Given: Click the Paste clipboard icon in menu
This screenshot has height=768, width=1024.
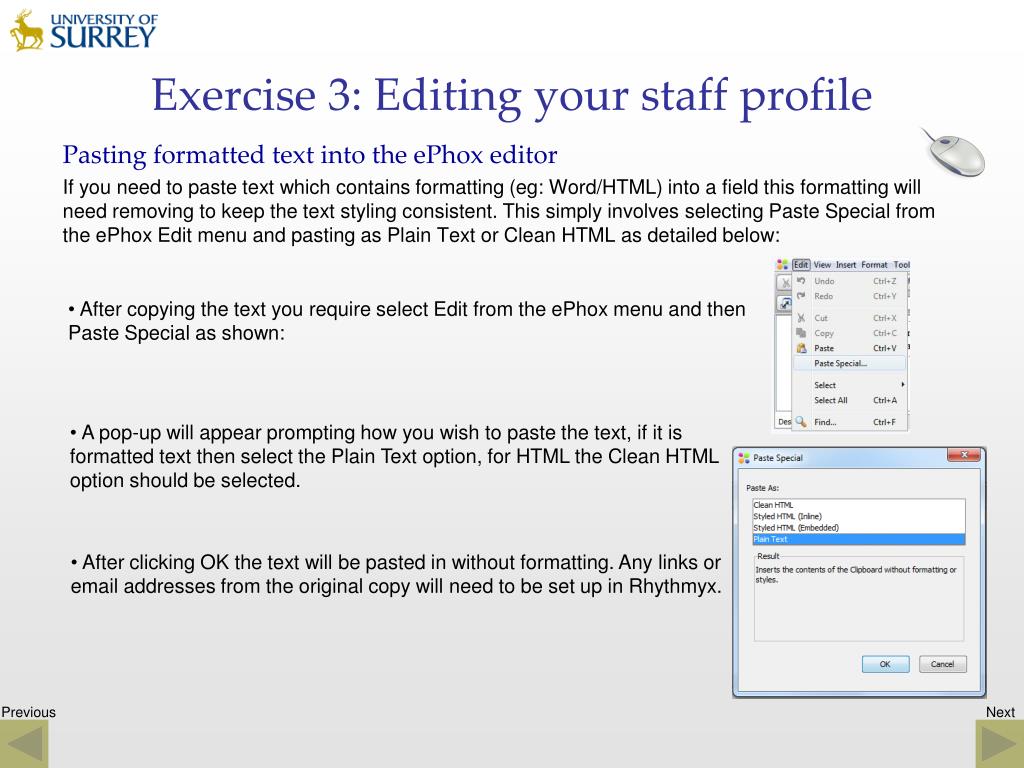Looking at the screenshot, I should (x=801, y=348).
